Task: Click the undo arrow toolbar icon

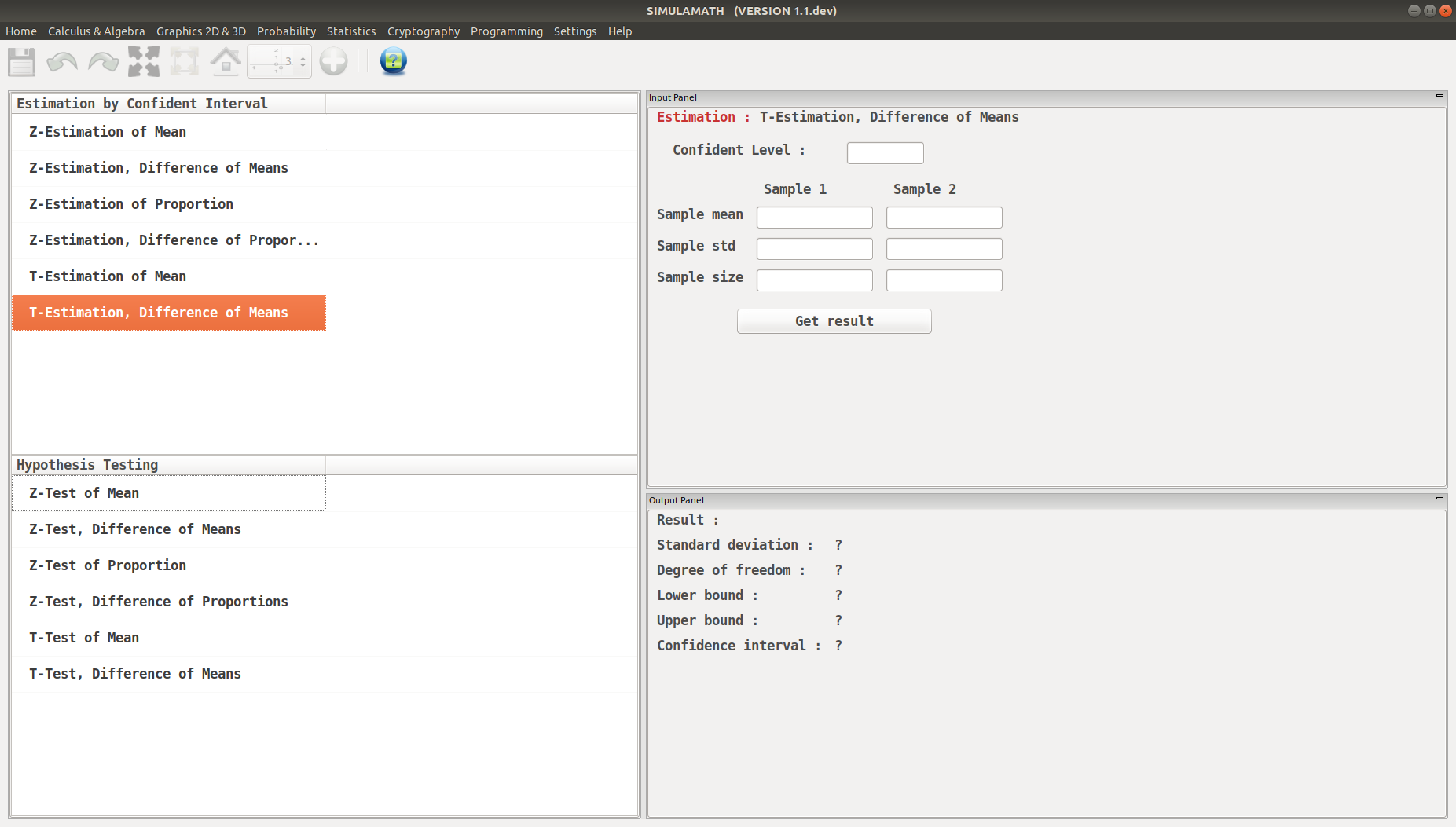Action: 62,62
